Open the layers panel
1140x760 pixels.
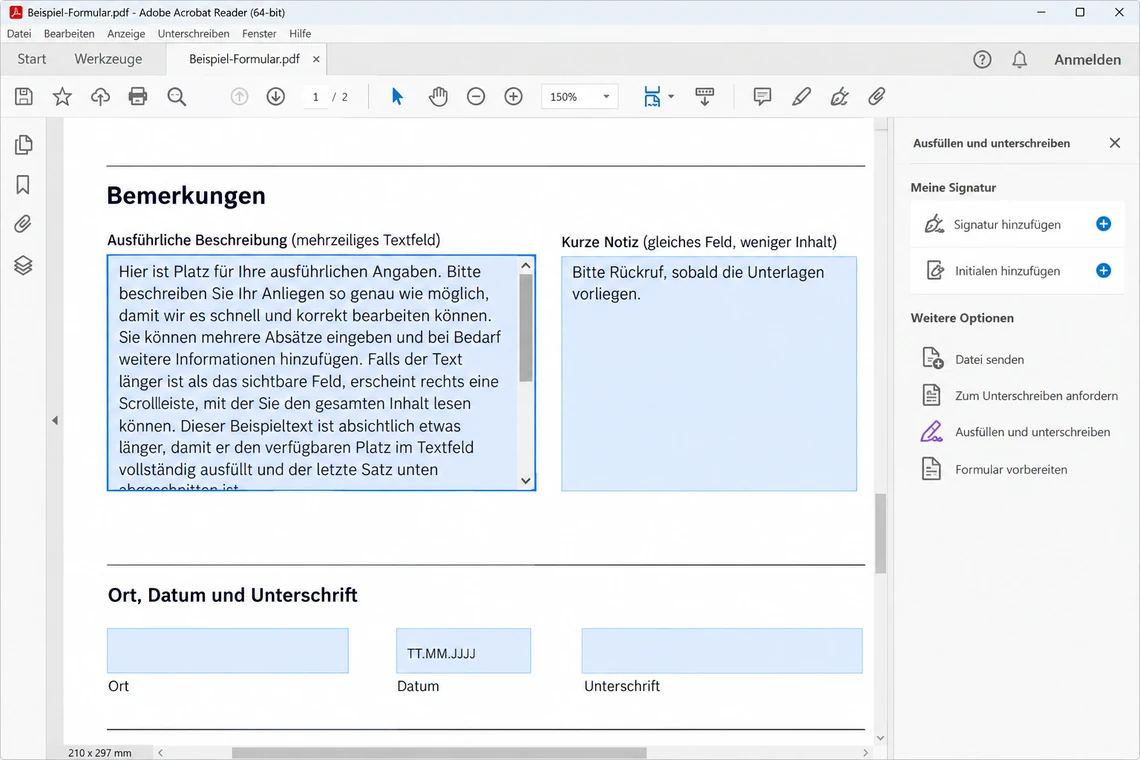pos(23,265)
